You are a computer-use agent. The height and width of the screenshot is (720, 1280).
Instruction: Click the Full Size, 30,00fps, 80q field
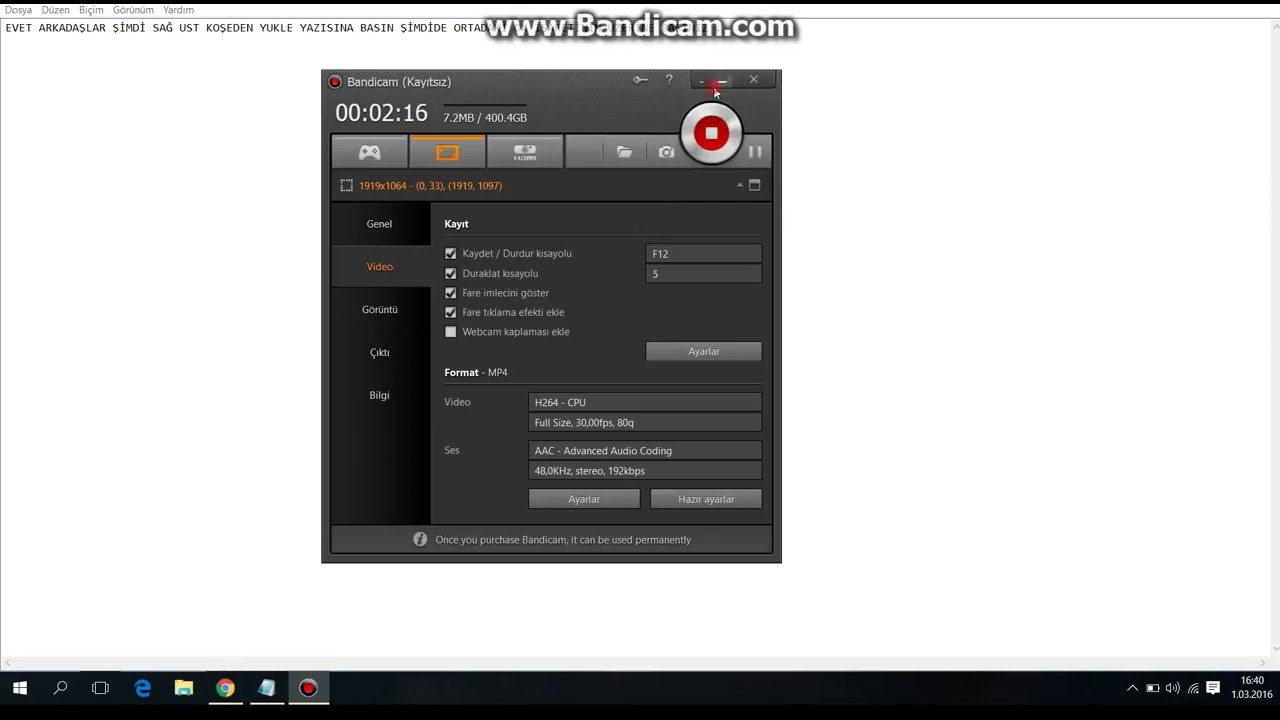(x=645, y=422)
